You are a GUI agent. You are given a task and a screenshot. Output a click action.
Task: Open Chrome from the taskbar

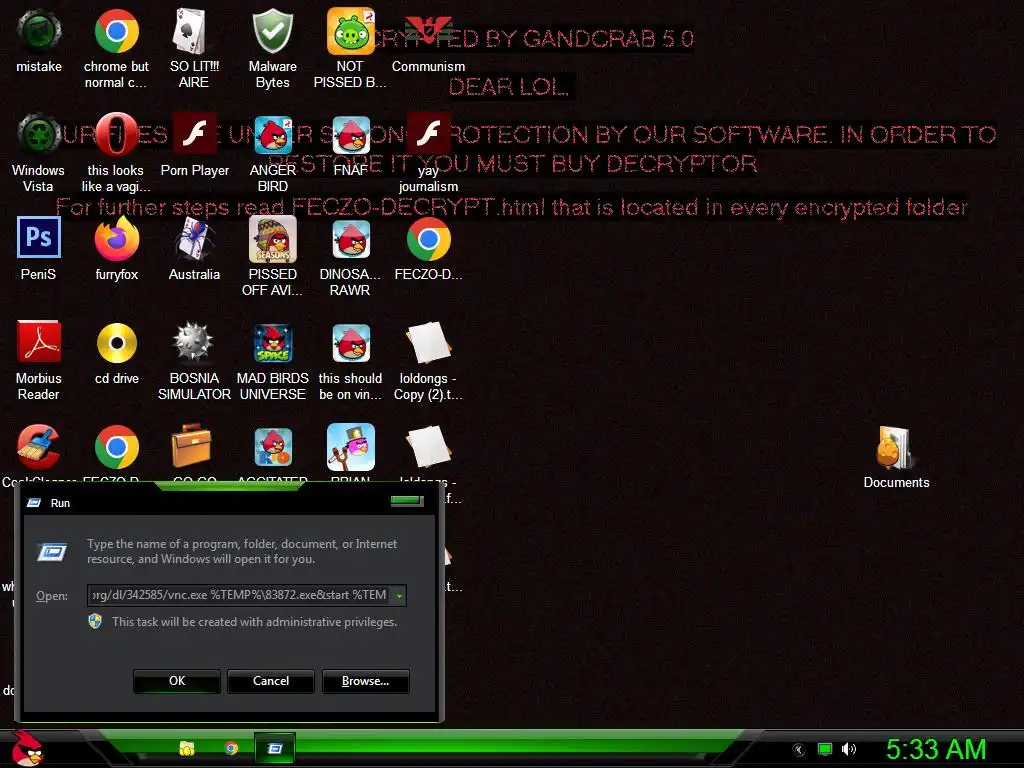coord(231,748)
